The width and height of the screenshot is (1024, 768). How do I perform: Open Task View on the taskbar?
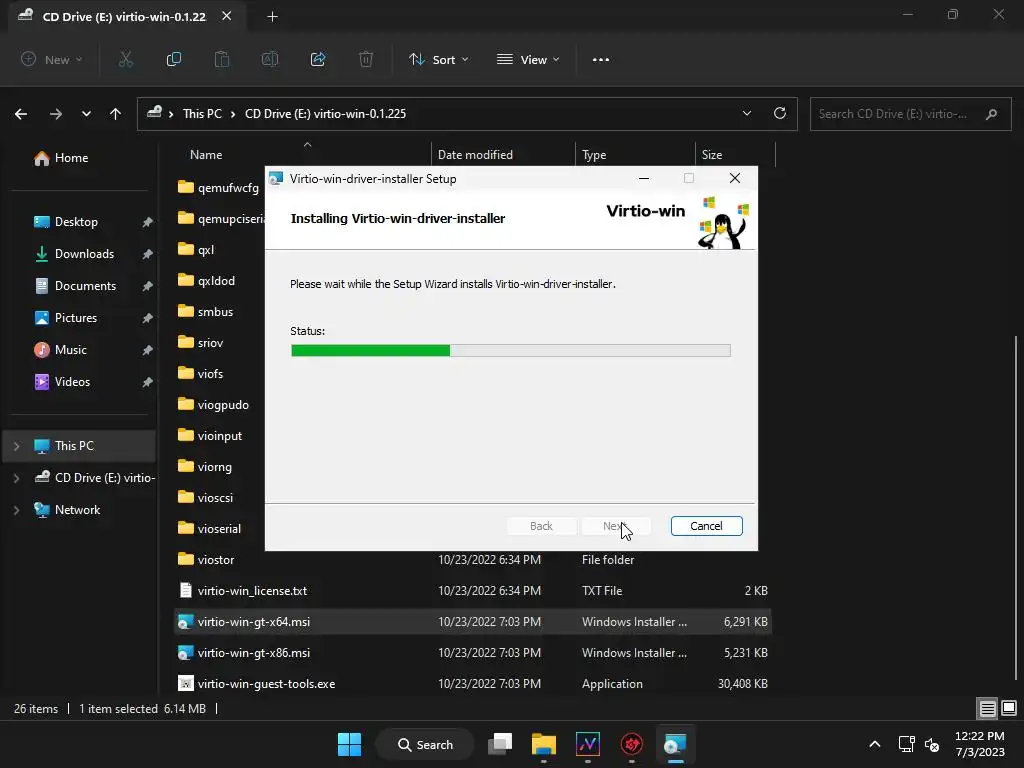[500, 744]
